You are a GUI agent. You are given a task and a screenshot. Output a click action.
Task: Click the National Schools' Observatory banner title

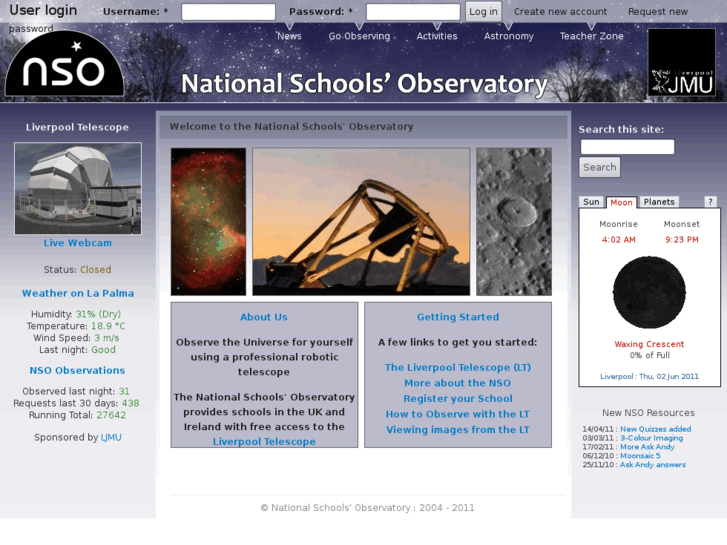coord(364,84)
